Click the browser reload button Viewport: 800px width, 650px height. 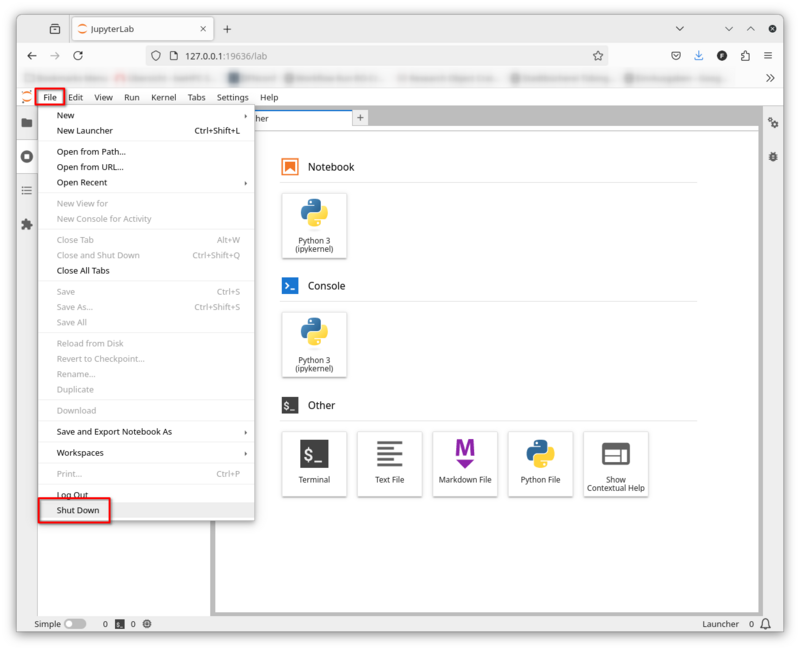[78, 56]
